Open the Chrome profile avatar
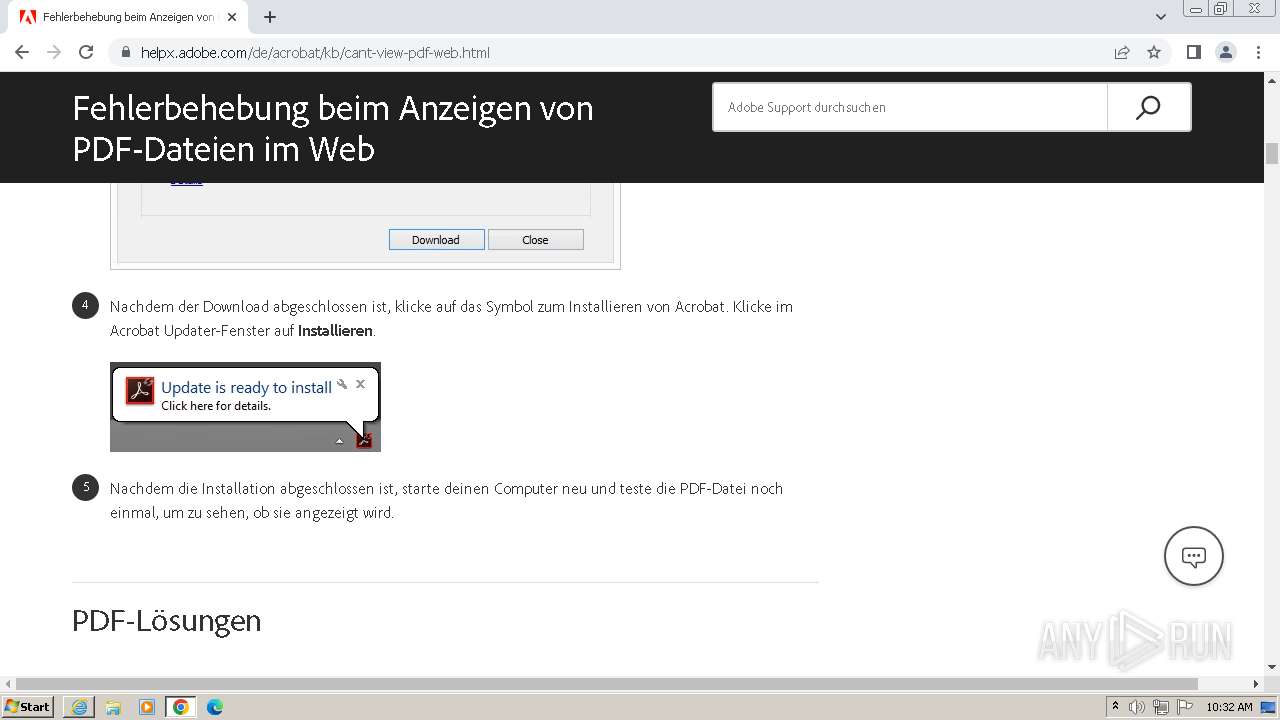Screen dimensions: 1280x720 tap(1226, 52)
